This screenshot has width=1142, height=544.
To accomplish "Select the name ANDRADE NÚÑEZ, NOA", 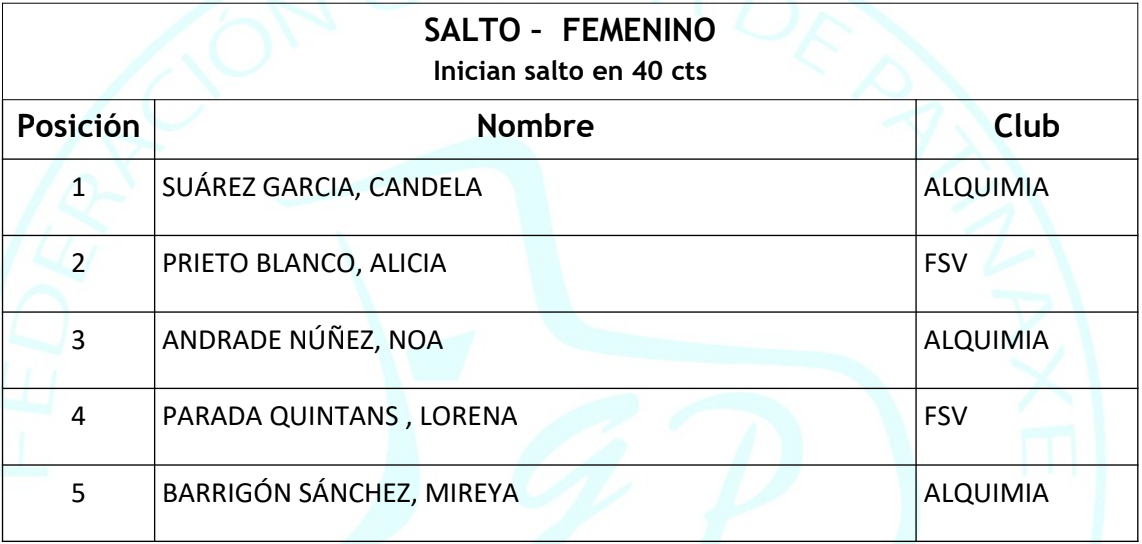I will pyautogui.click(x=302, y=339).
